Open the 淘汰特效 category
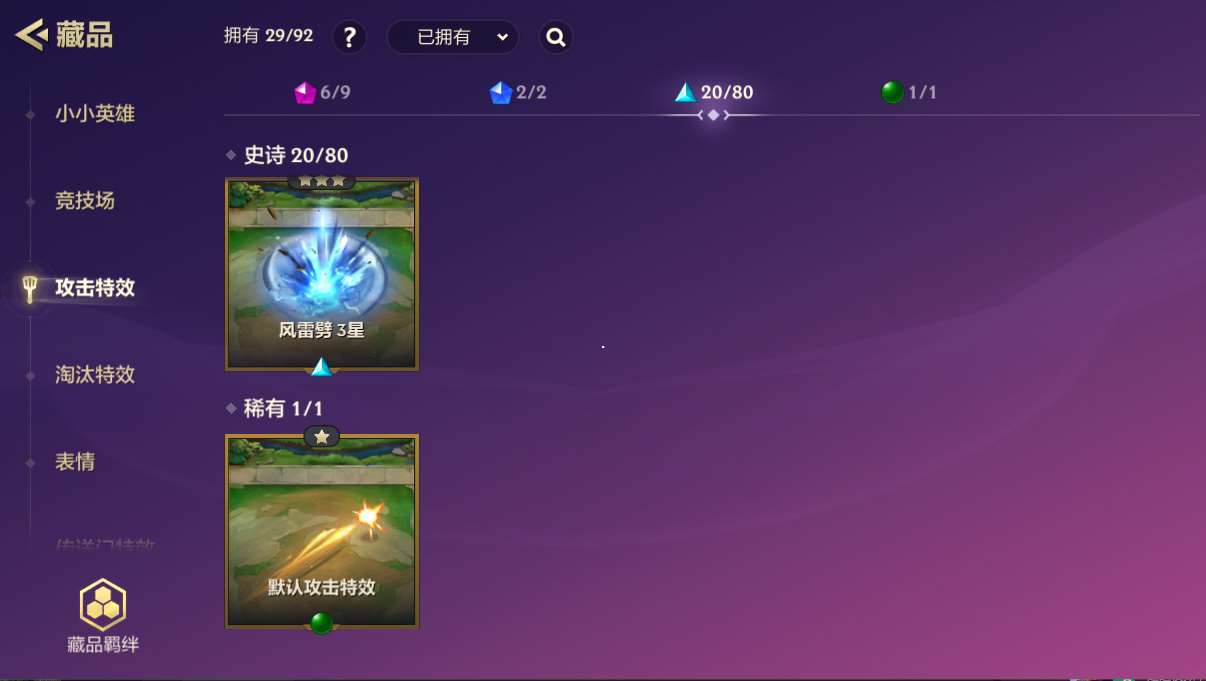This screenshot has height=681, width=1206. [94, 375]
